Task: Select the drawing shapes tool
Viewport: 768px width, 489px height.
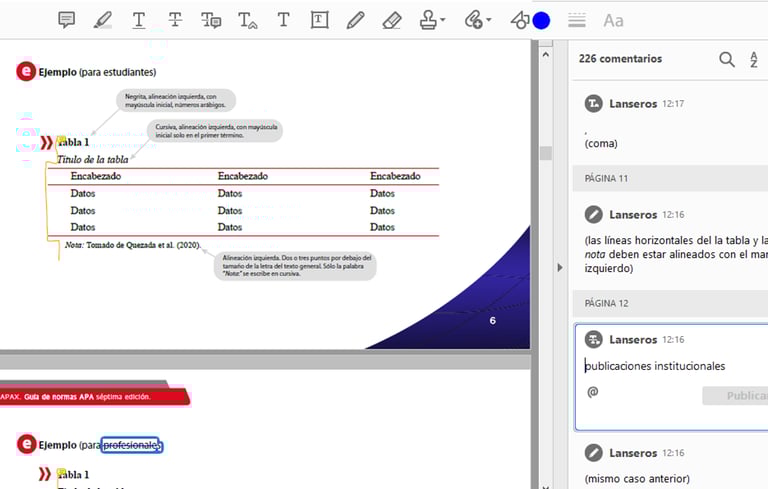Action: pos(520,20)
